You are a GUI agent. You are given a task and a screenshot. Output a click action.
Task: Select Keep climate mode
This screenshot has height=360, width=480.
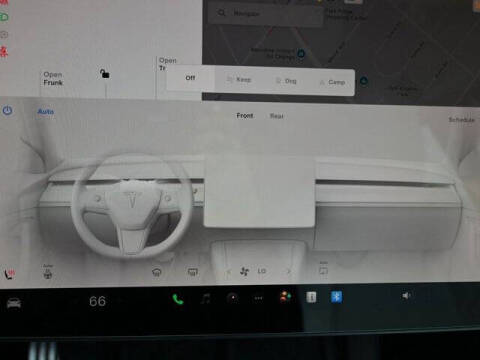pyautogui.click(x=239, y=80)
